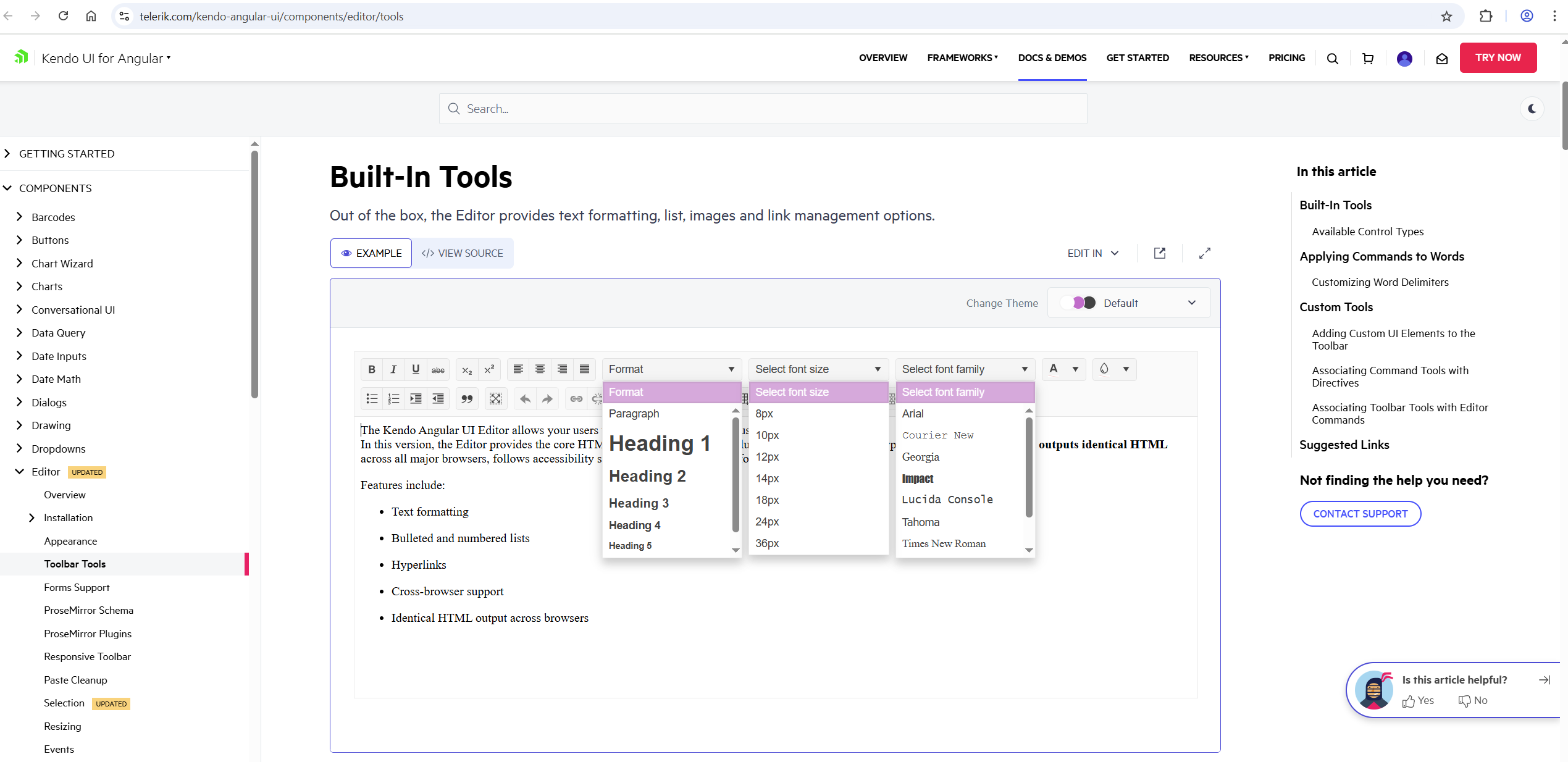The width and height of the screenshot is (1568, 762).
Task: Insert a numbered list
Action: tap(393, 399)
